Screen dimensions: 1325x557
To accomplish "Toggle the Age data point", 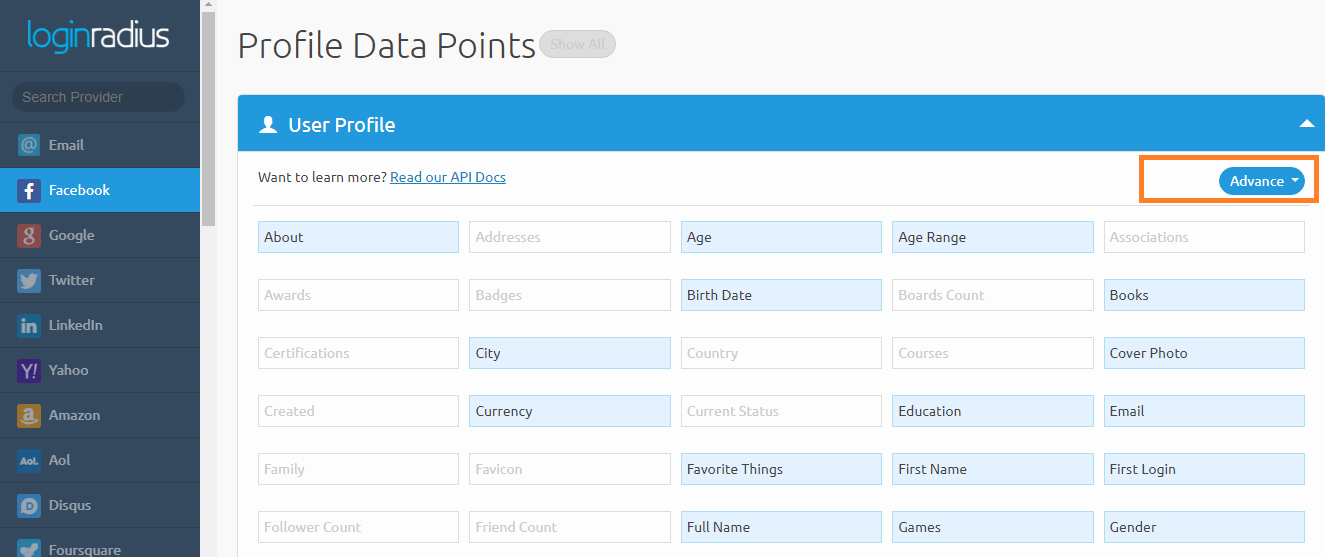I will (x=781, y=237).
